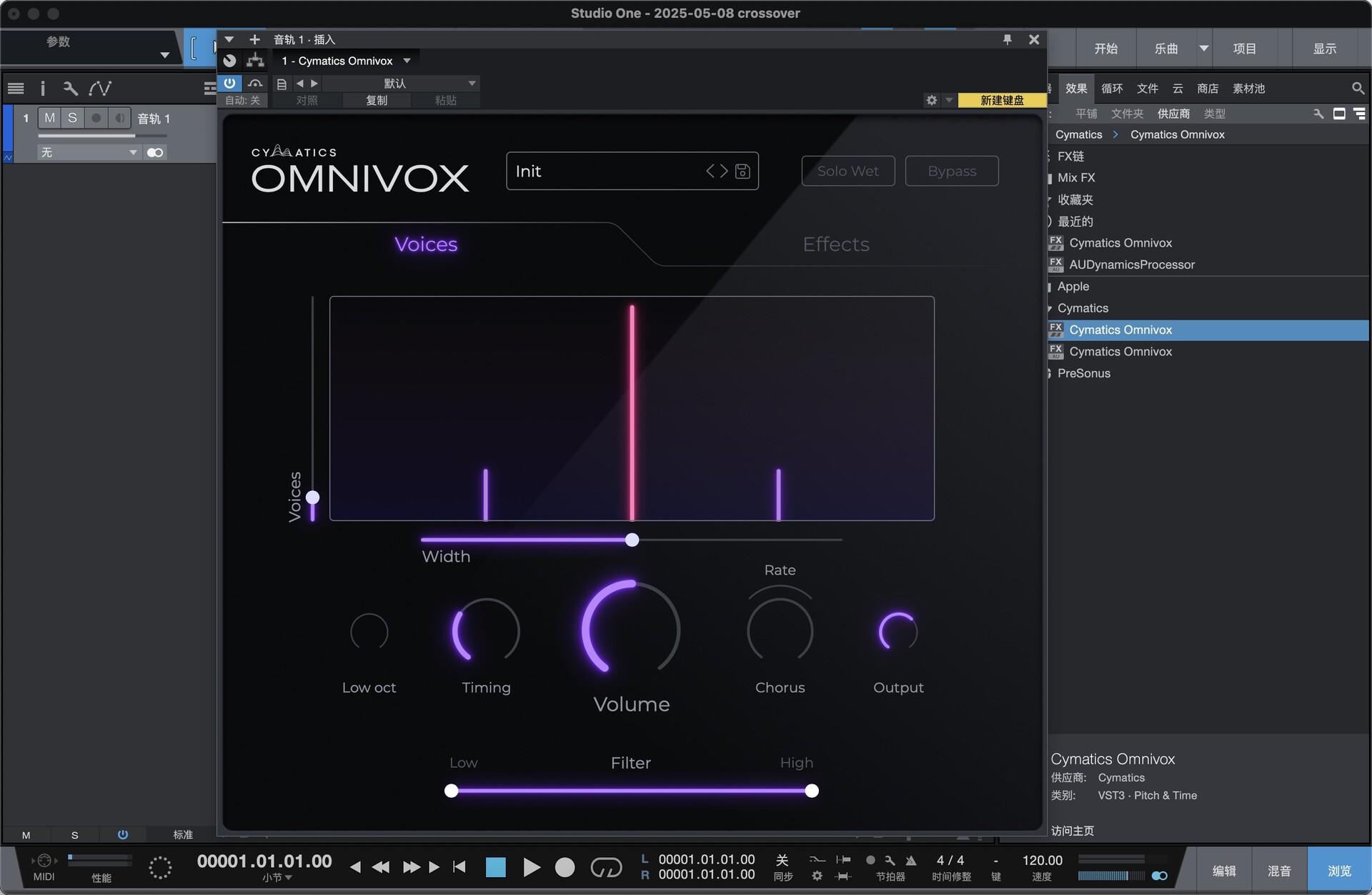1372x895 pixels.
Task: Pin the plugin window
Action: pos(1008,39)
